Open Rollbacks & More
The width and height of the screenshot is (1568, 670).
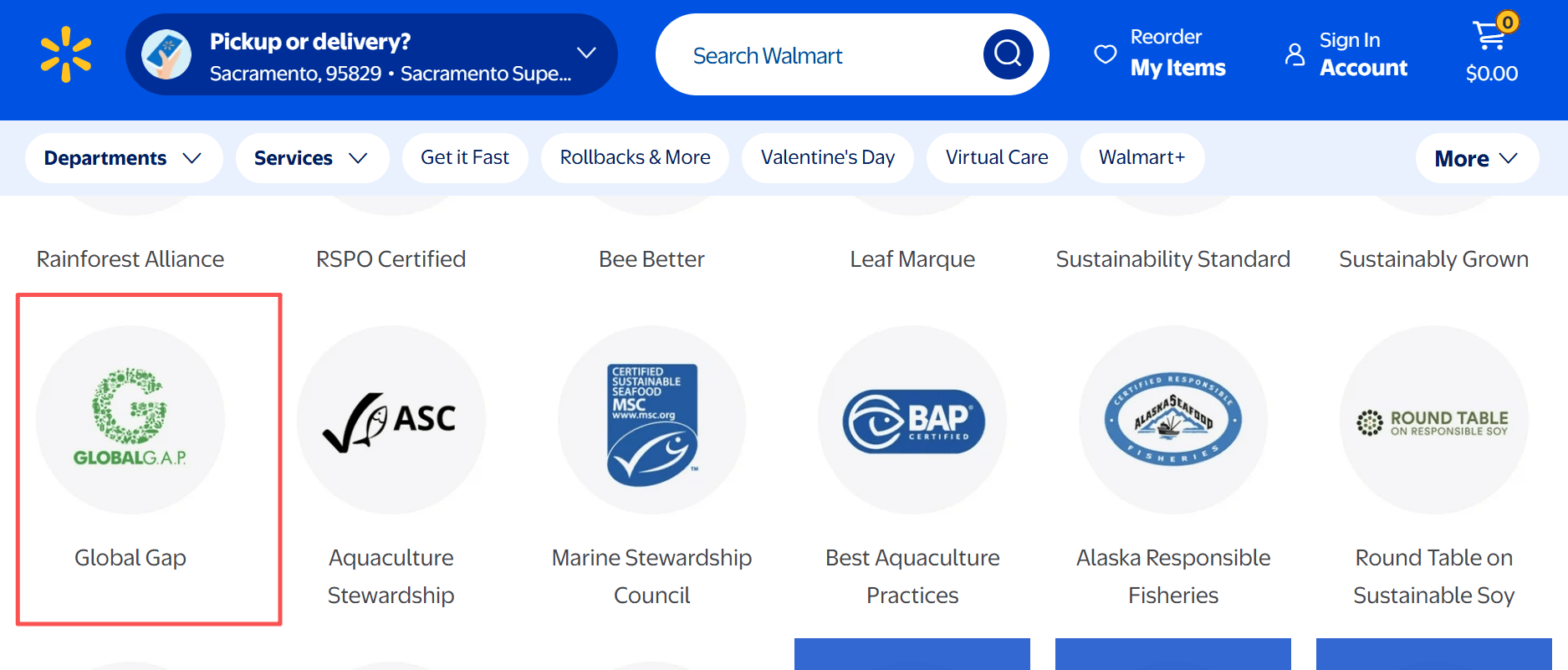coord(635,158)
